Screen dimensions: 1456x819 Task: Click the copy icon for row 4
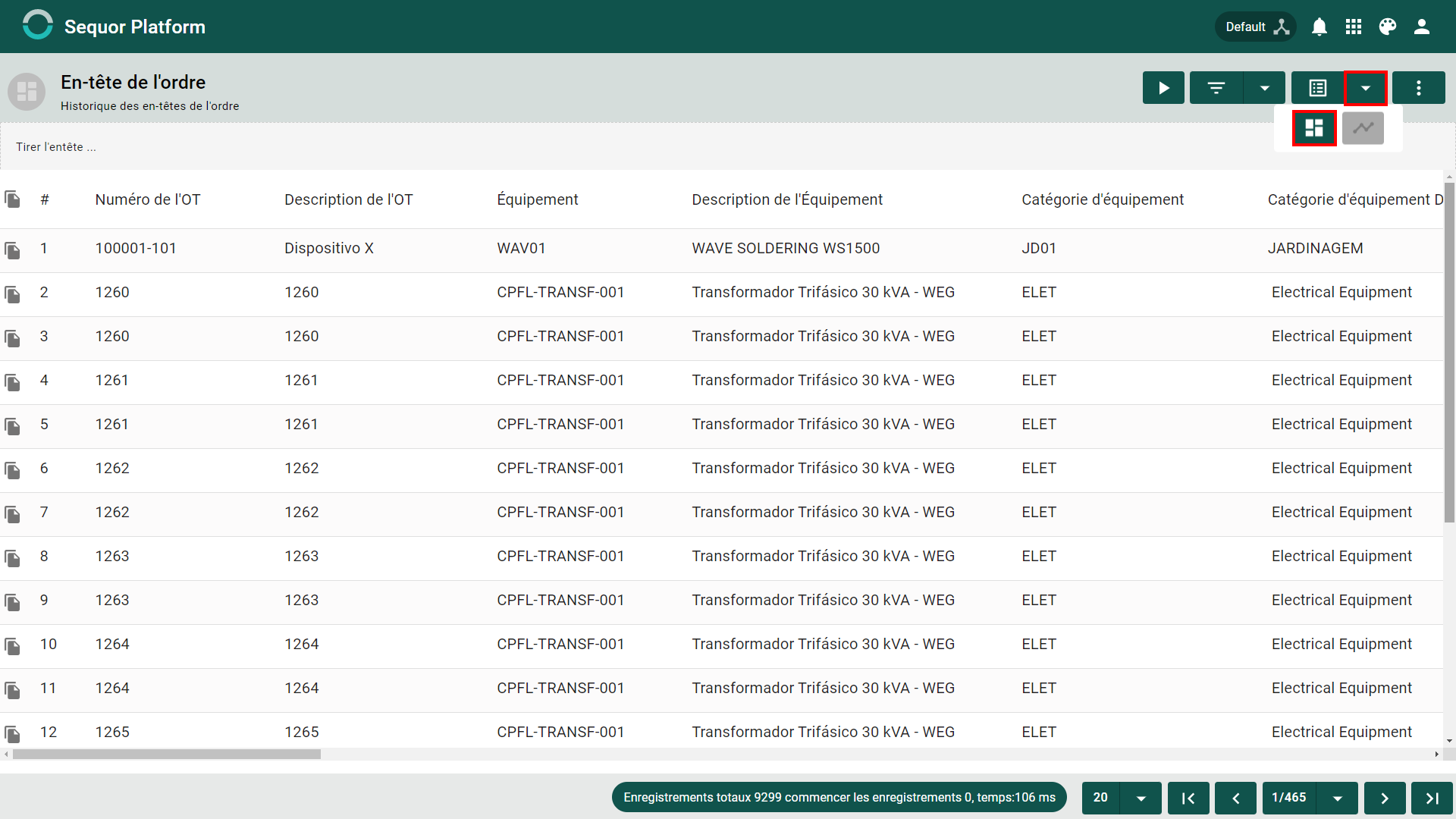click(x=12, y=382)
